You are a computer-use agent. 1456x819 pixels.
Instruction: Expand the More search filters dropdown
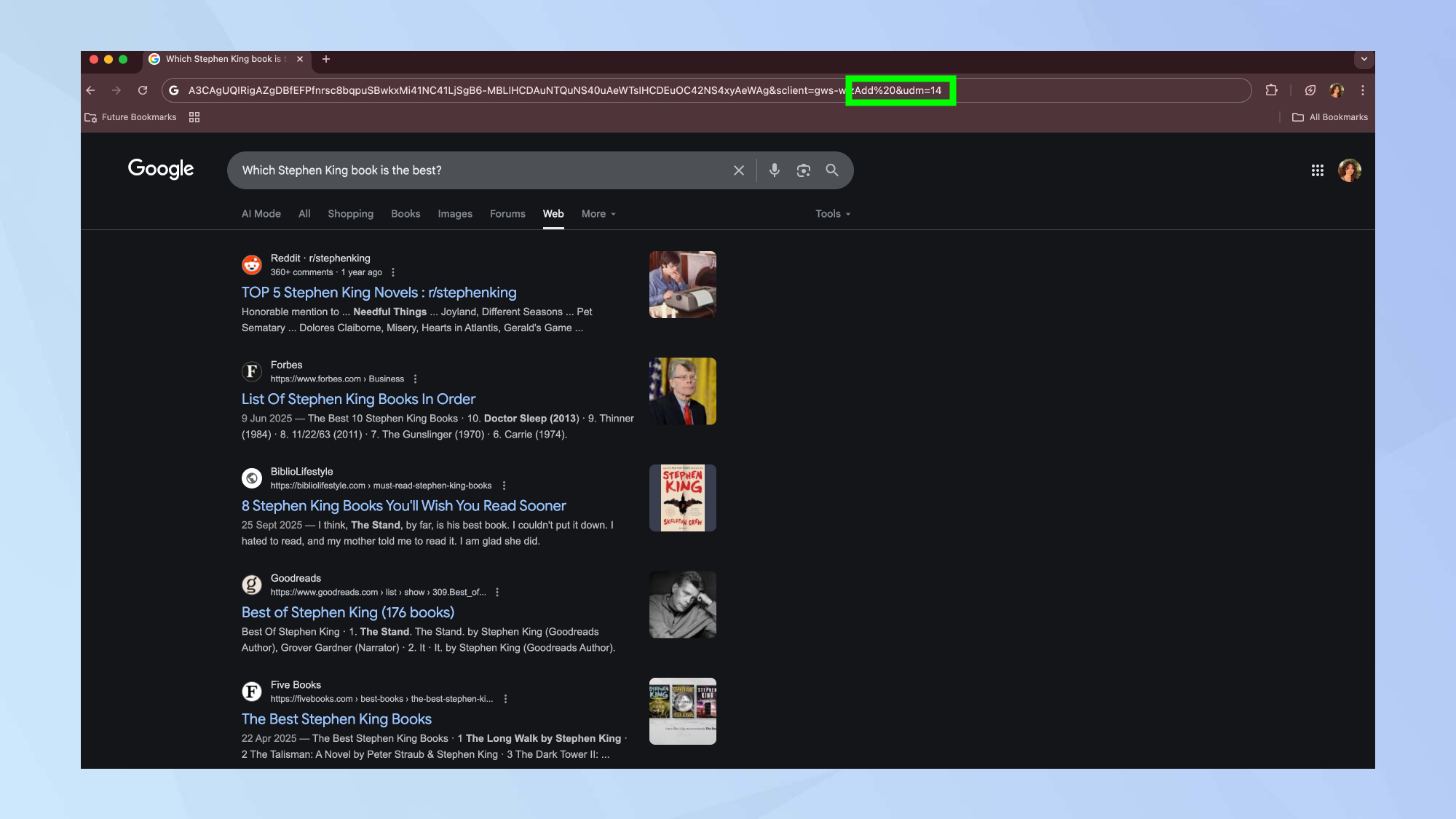click(598, 214)
